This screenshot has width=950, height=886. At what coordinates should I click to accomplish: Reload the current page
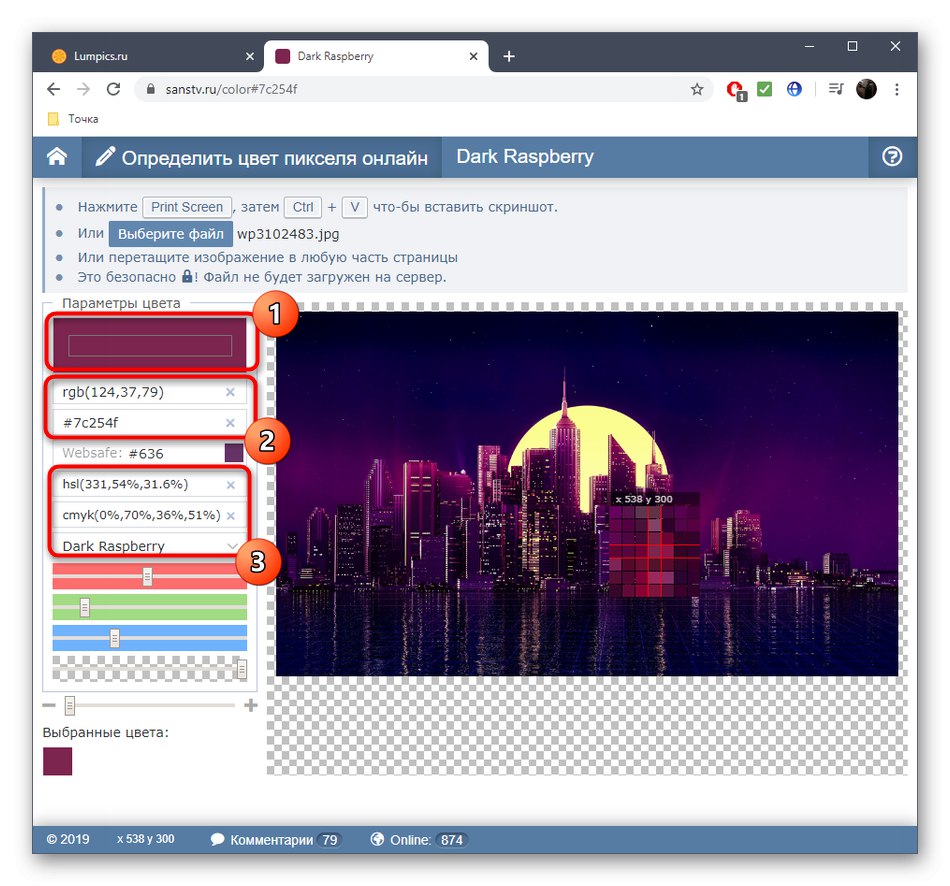click(113, 89)
